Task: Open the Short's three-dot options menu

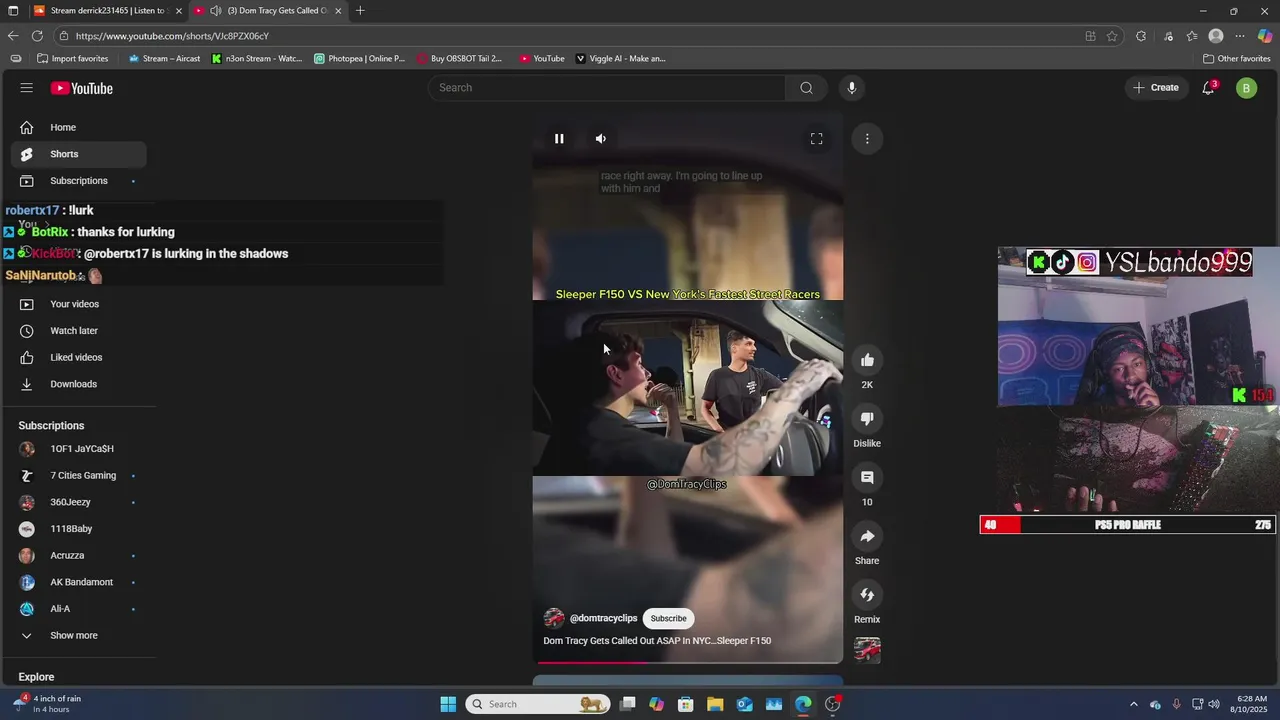Action: point(867,139)
